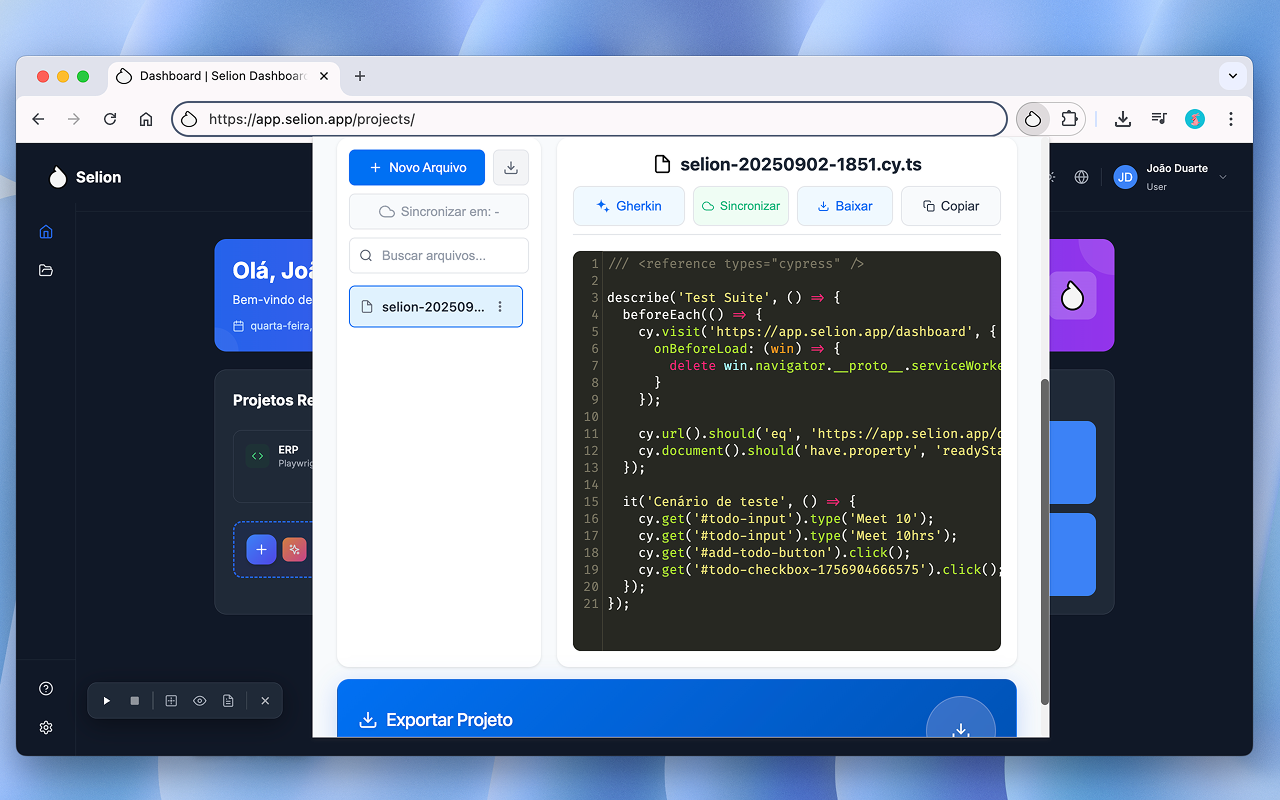Click the white droplet icon on purple card

coord(1072,296)
